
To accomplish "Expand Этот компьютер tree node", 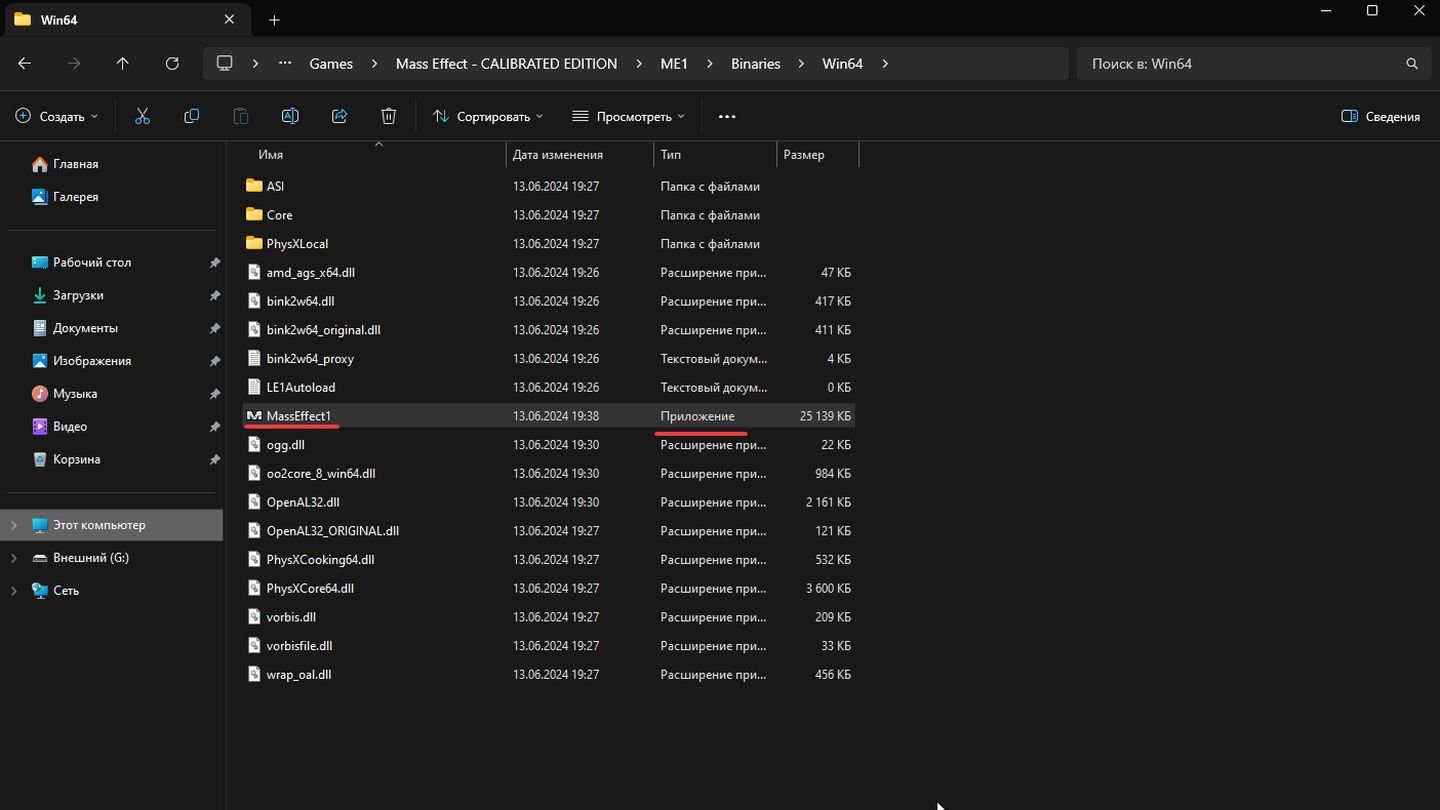I will [x=14, y=525].
